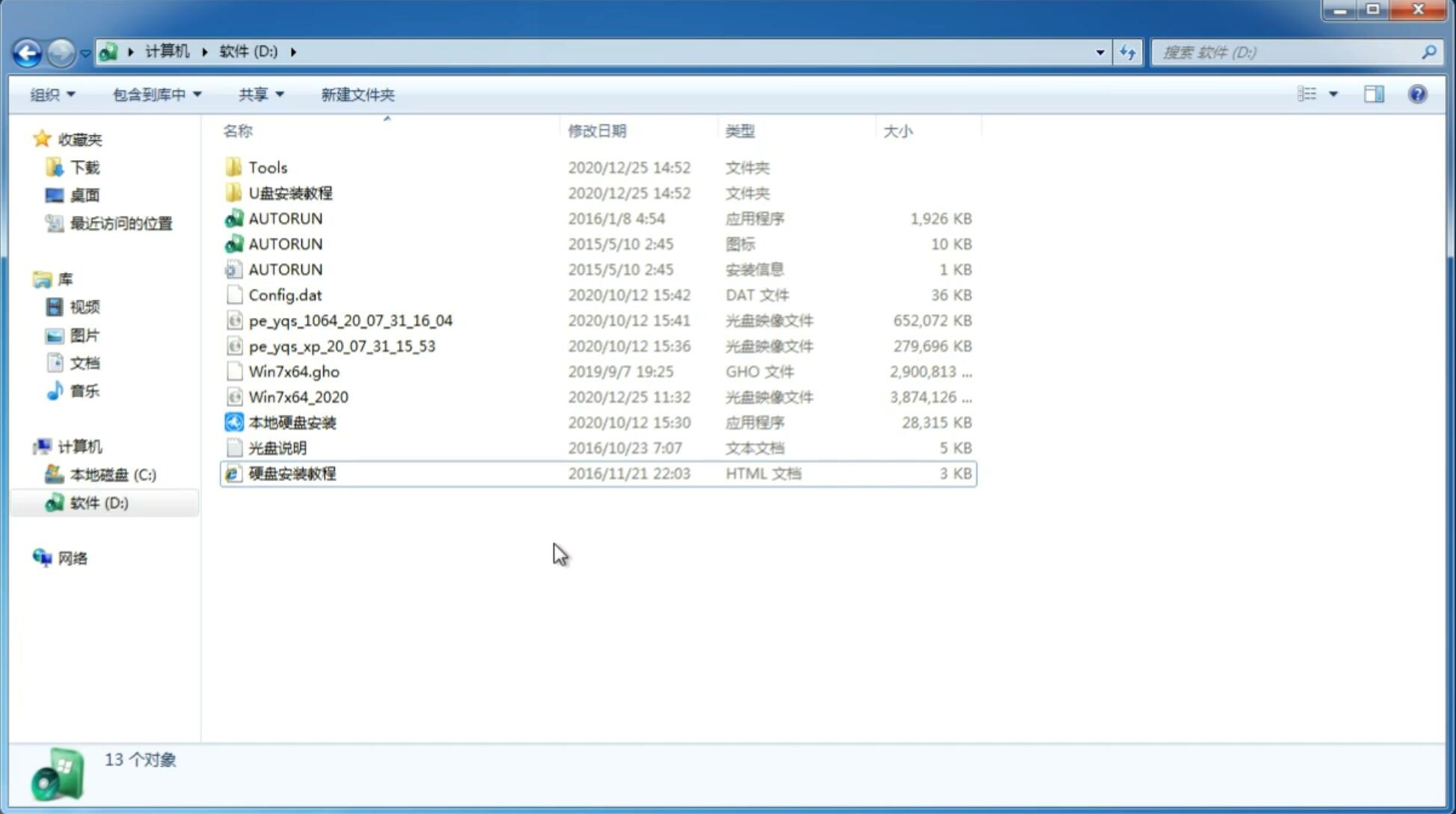Click 收藏夹 in left sidebar
1456x814 pixels.
(x=91, y=140)
